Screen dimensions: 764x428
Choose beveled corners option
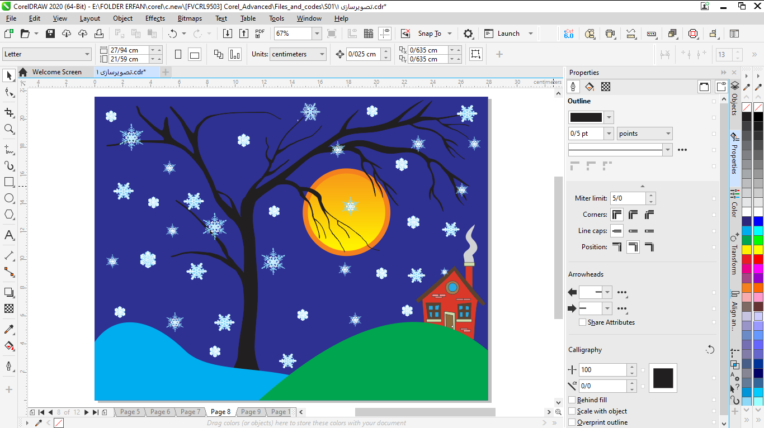pos(649,214)
